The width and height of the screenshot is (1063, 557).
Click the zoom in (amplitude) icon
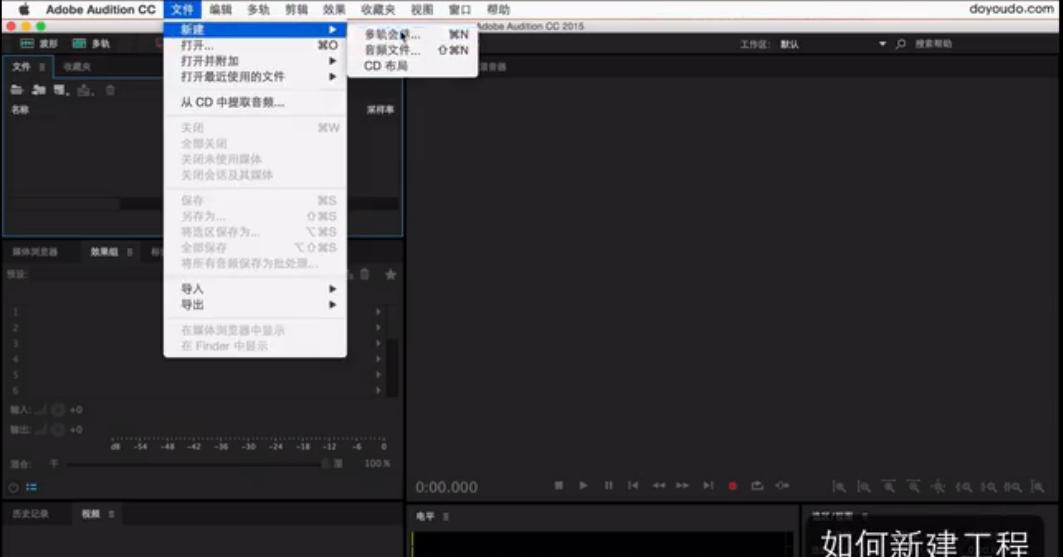point(839,487)
